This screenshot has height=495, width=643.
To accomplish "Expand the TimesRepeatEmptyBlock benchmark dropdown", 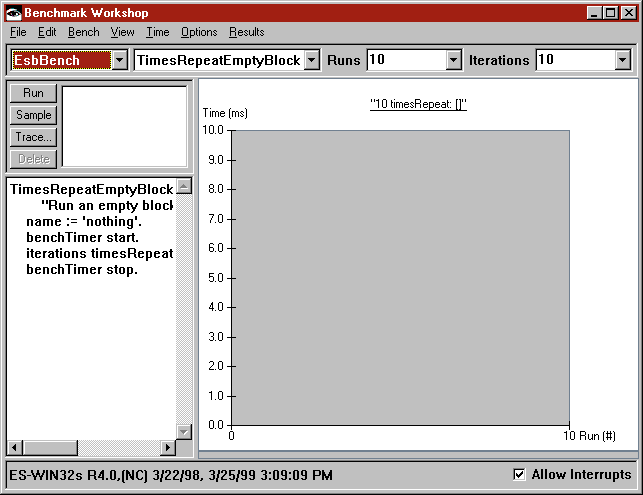I will pyautogui.click(x=311, y=60).
